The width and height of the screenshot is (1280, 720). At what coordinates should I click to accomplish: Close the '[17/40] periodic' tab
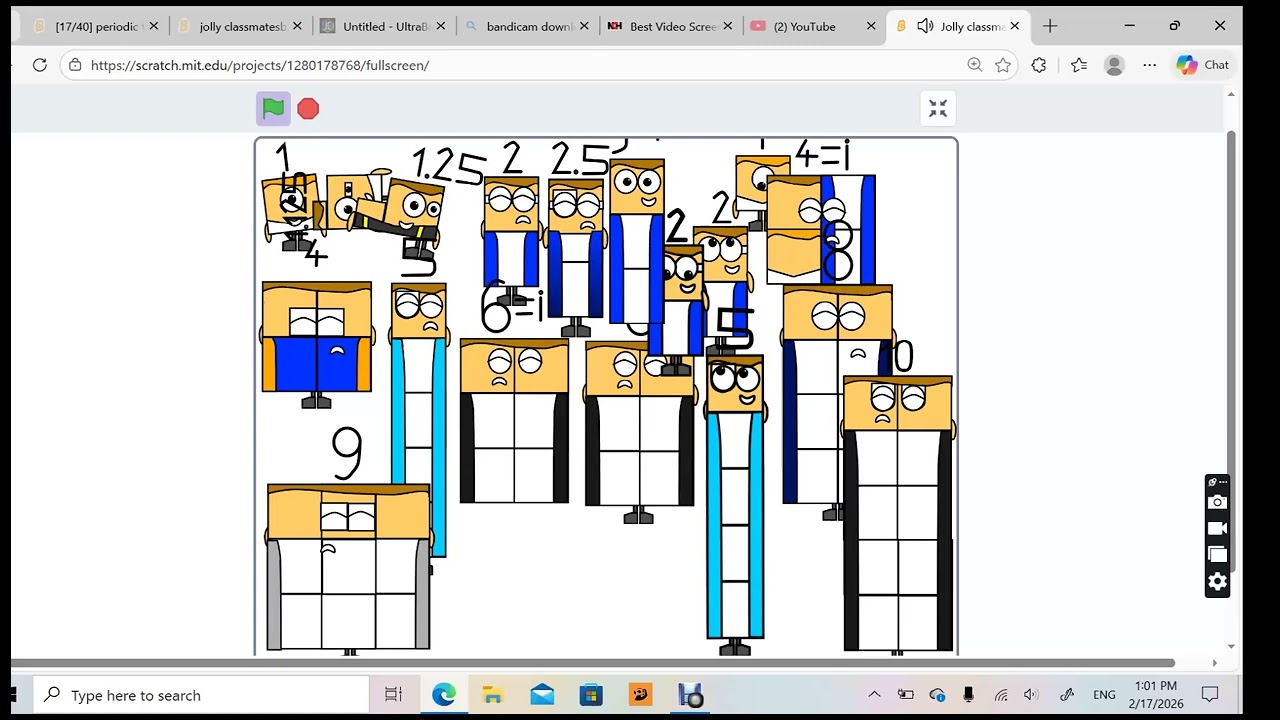pos(154,27)
